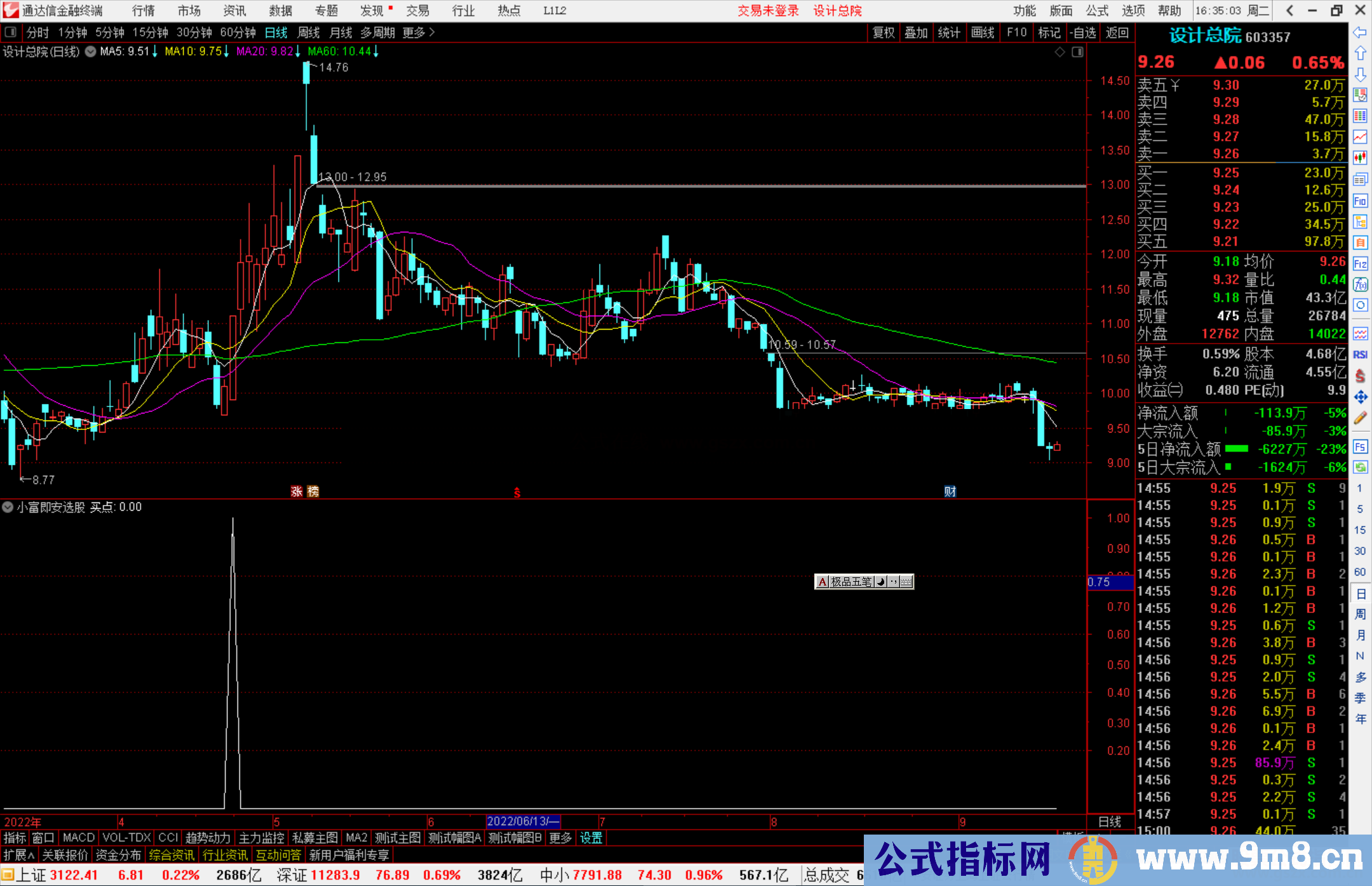Click the 设置 link in indicator bar
Viewport: 1372px width, 886px height.
[590, 838]
